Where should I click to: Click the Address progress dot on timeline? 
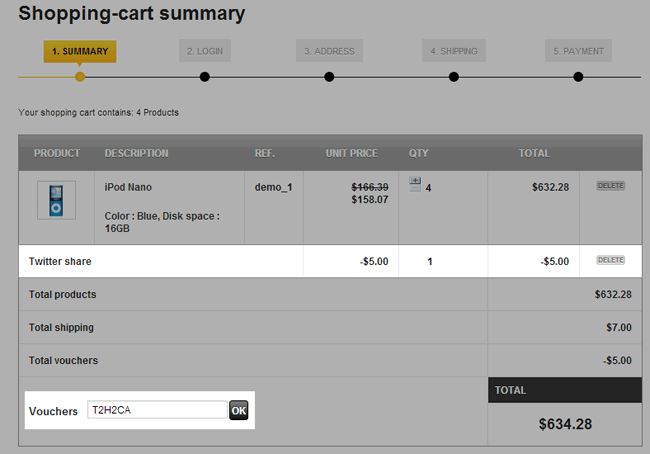tap(329, 77)
